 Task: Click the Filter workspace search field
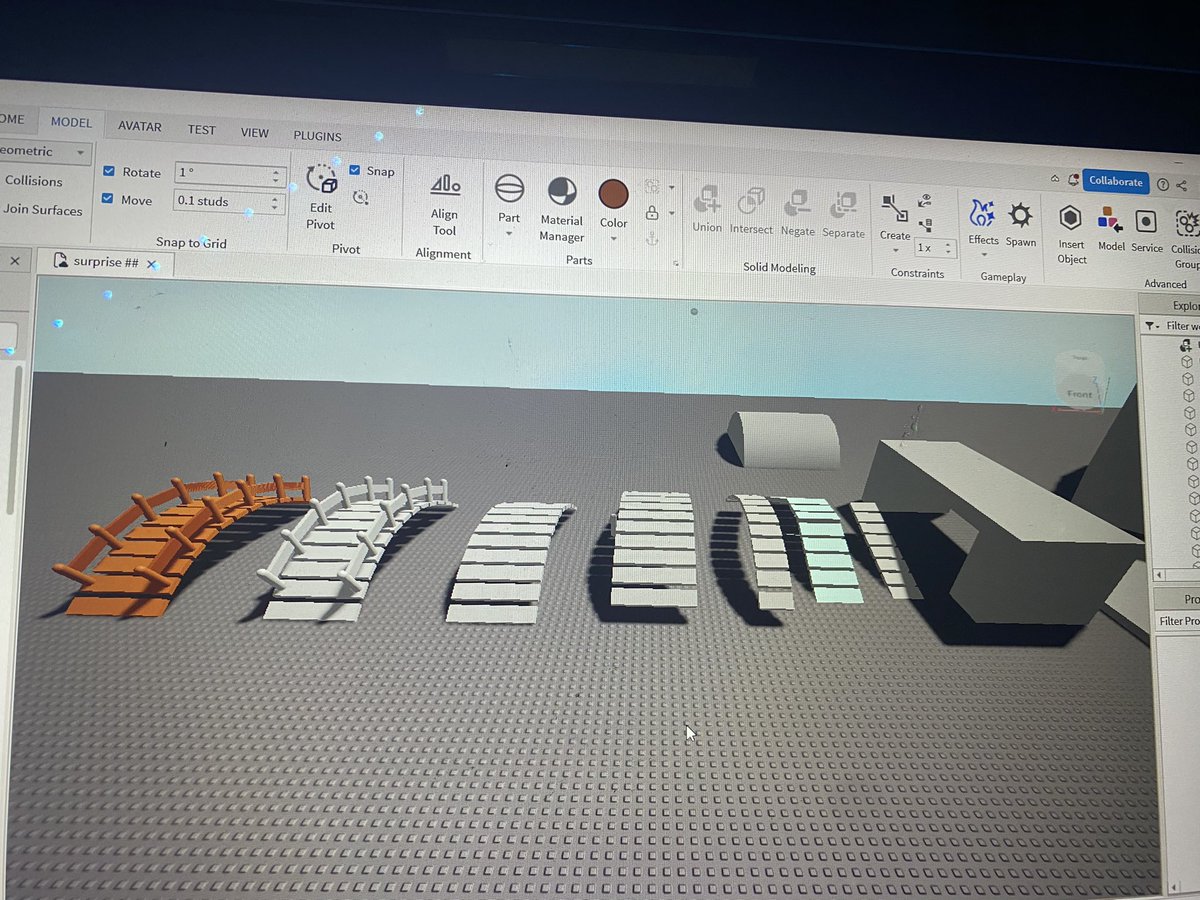[x=1181, y=326]
